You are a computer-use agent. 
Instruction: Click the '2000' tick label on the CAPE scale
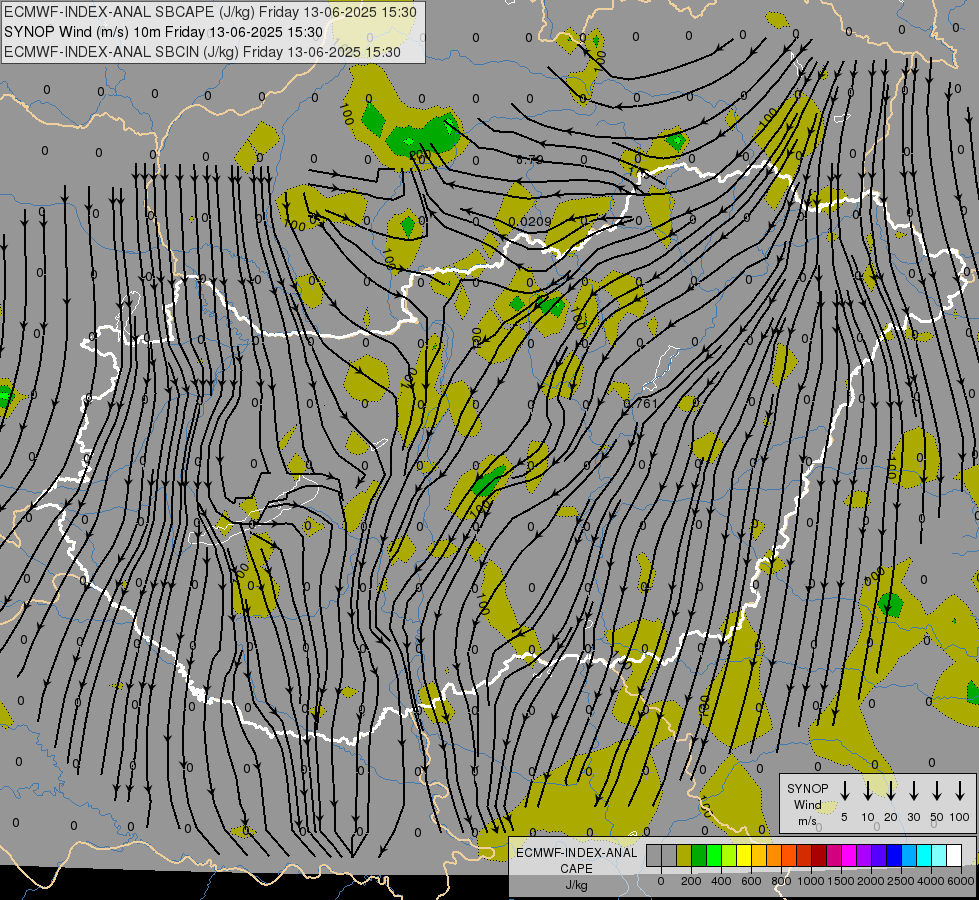tap(871, 881)
